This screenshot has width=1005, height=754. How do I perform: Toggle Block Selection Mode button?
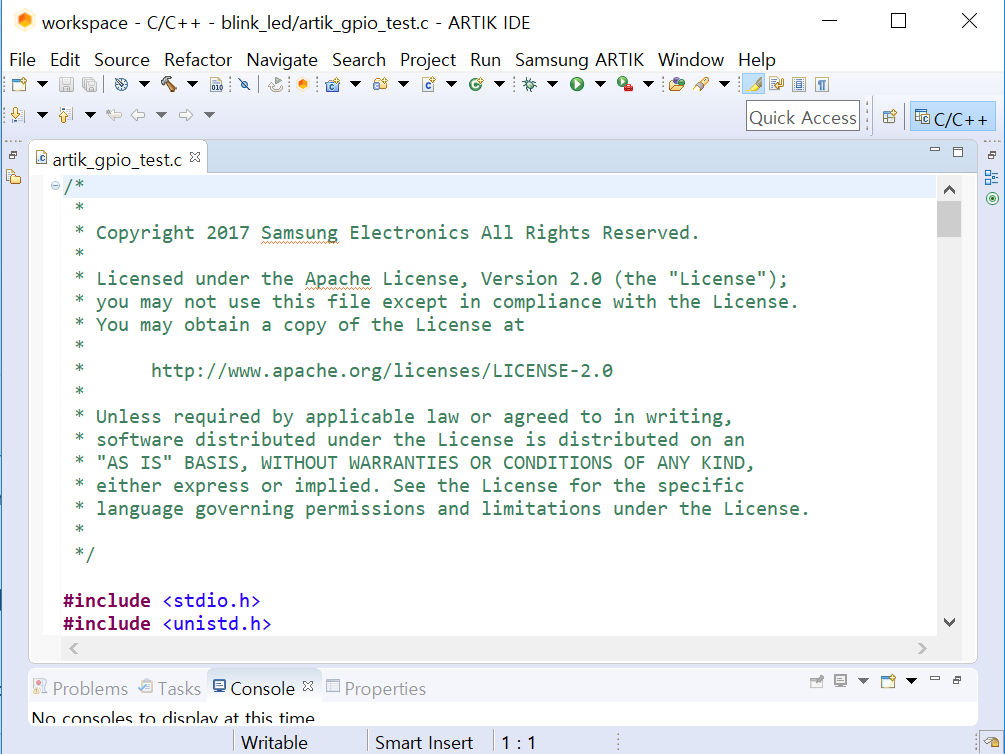pyautogui.click(x=799, y=84)
